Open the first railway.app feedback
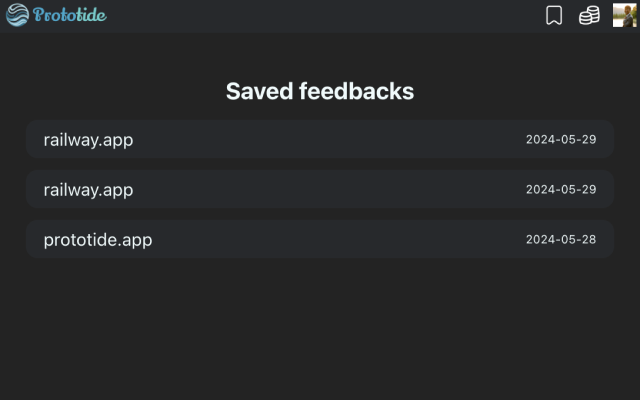The image size is (640, 400). click(88, 140)
